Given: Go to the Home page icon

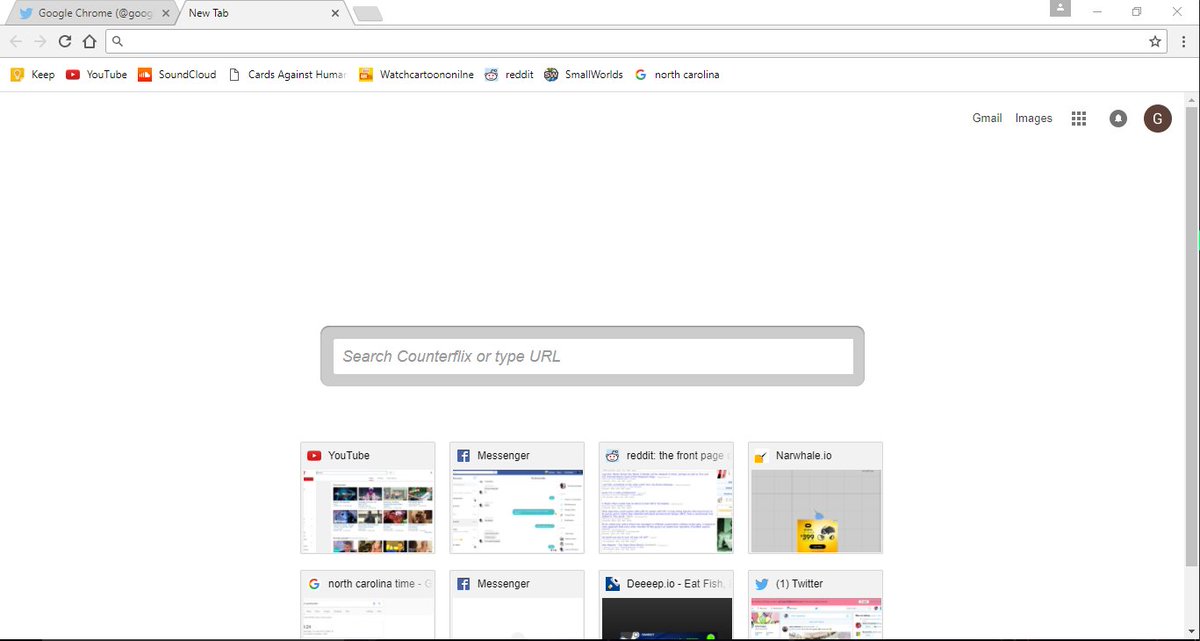Looking at the screenshot, I should pos(89,41).
